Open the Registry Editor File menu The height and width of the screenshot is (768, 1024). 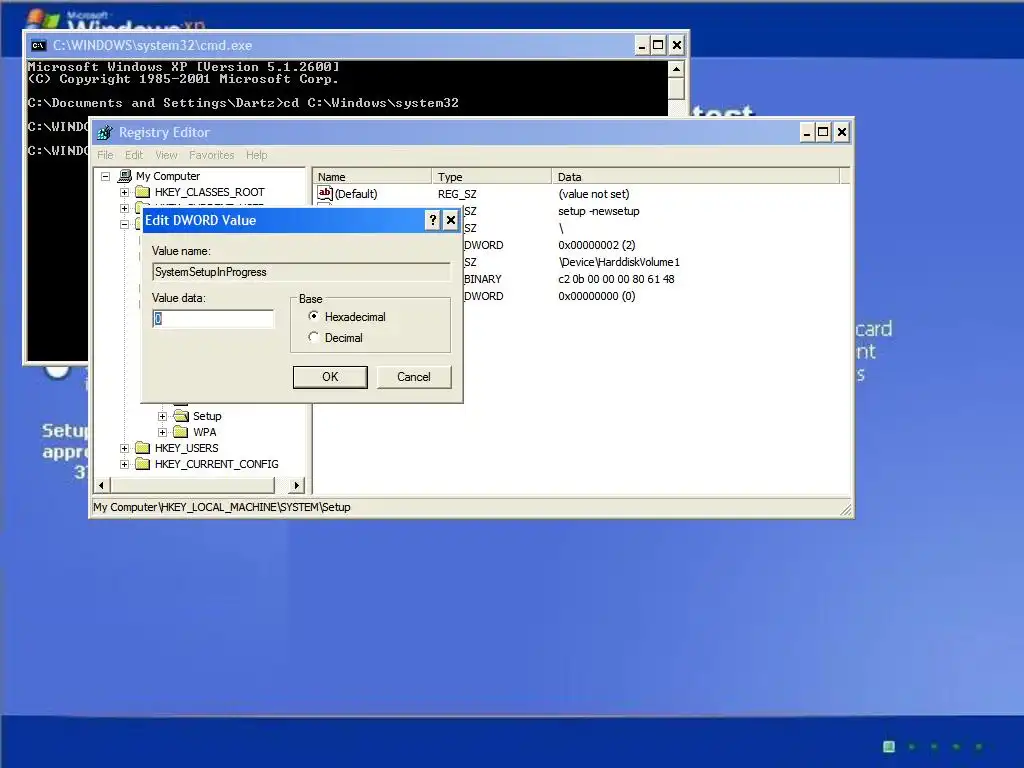pyautogui.click(x=105, y=155)
